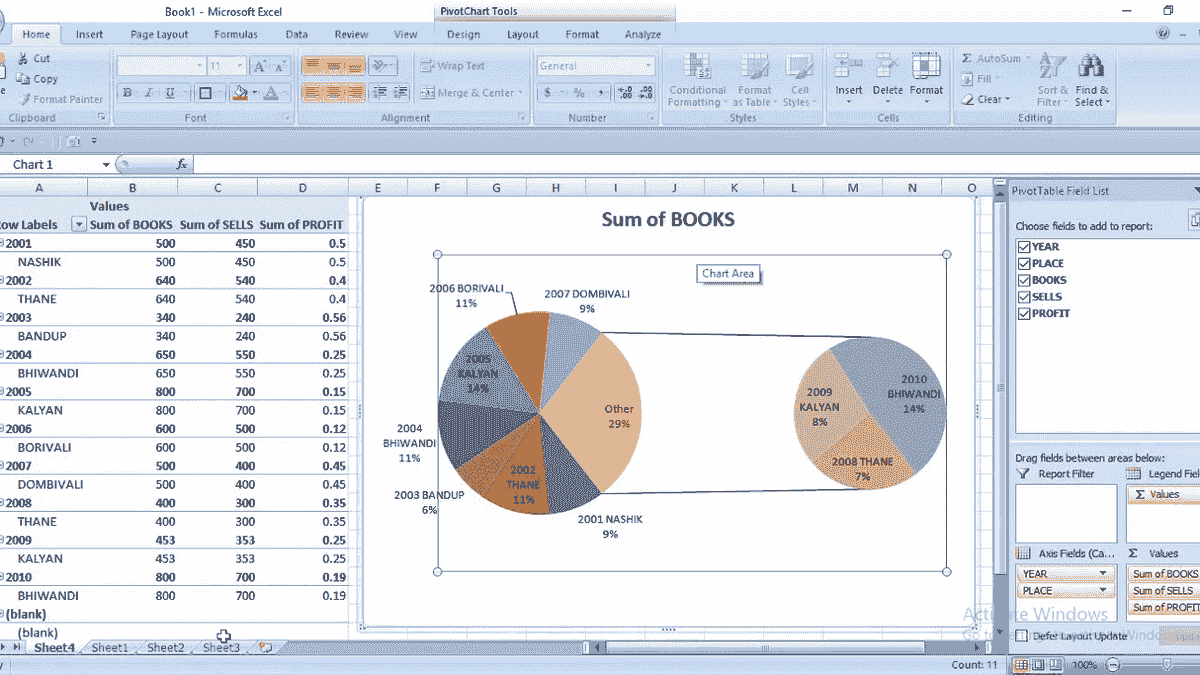Click the Copy icon in Clipboard group

tap(23, 79)
